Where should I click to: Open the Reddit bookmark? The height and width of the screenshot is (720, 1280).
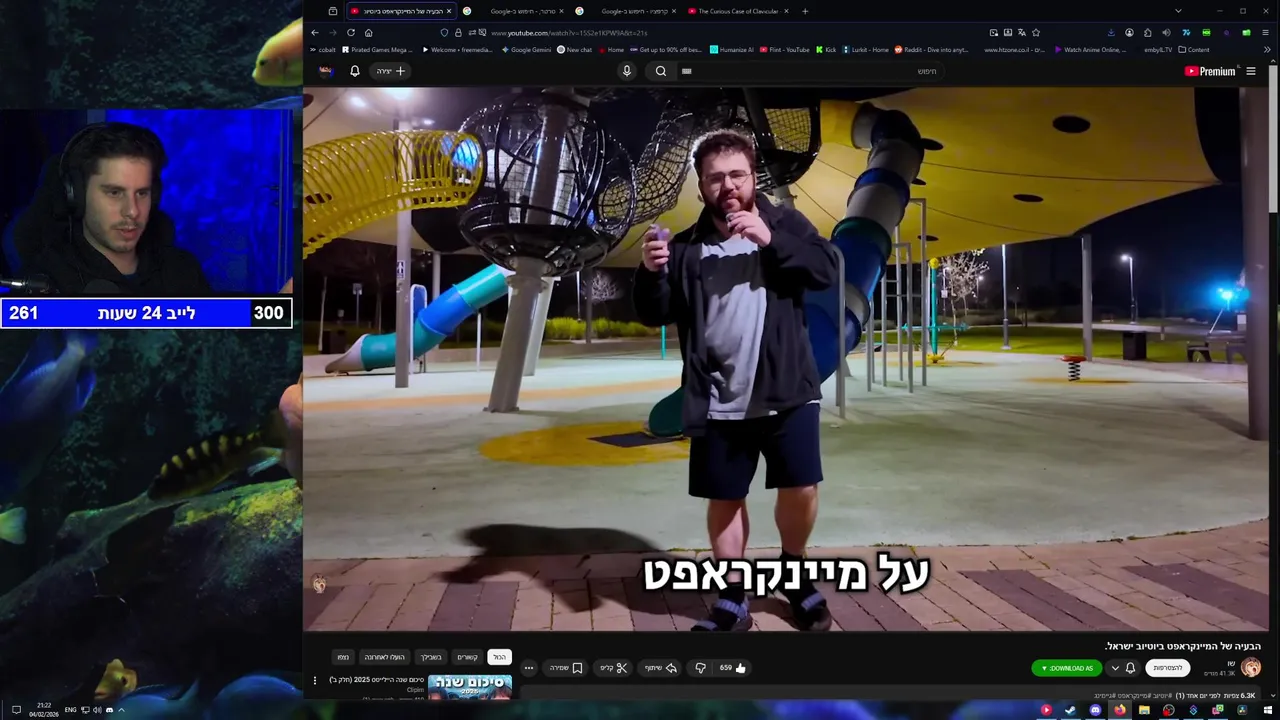(x=931, y=49)
